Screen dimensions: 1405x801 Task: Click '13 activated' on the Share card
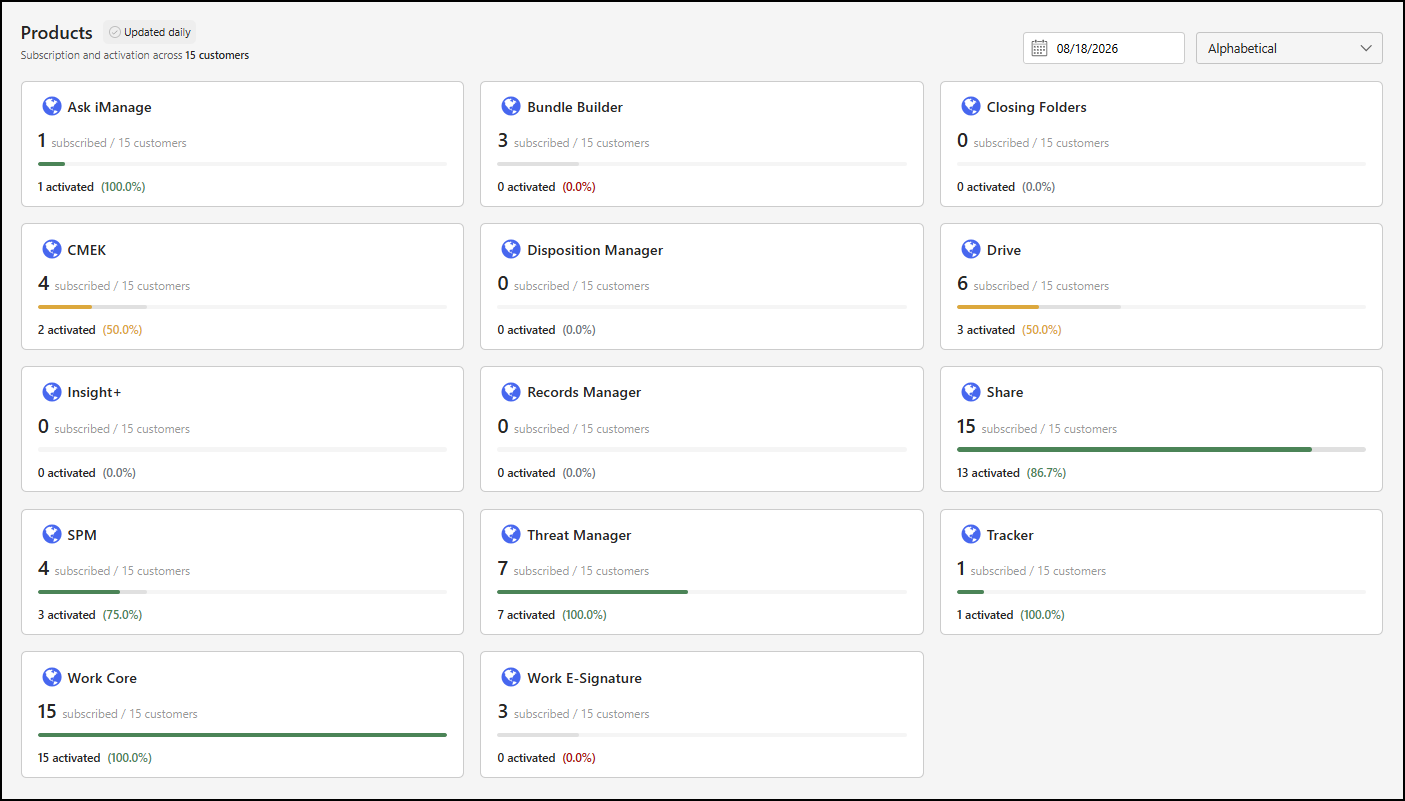988,473
